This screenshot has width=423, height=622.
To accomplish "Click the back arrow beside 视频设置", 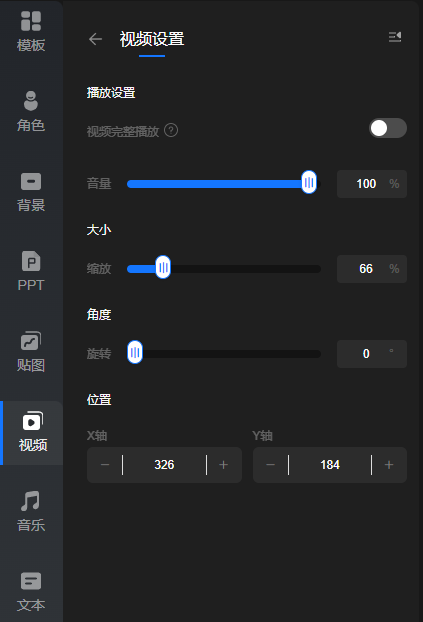I will pos(96,39).
